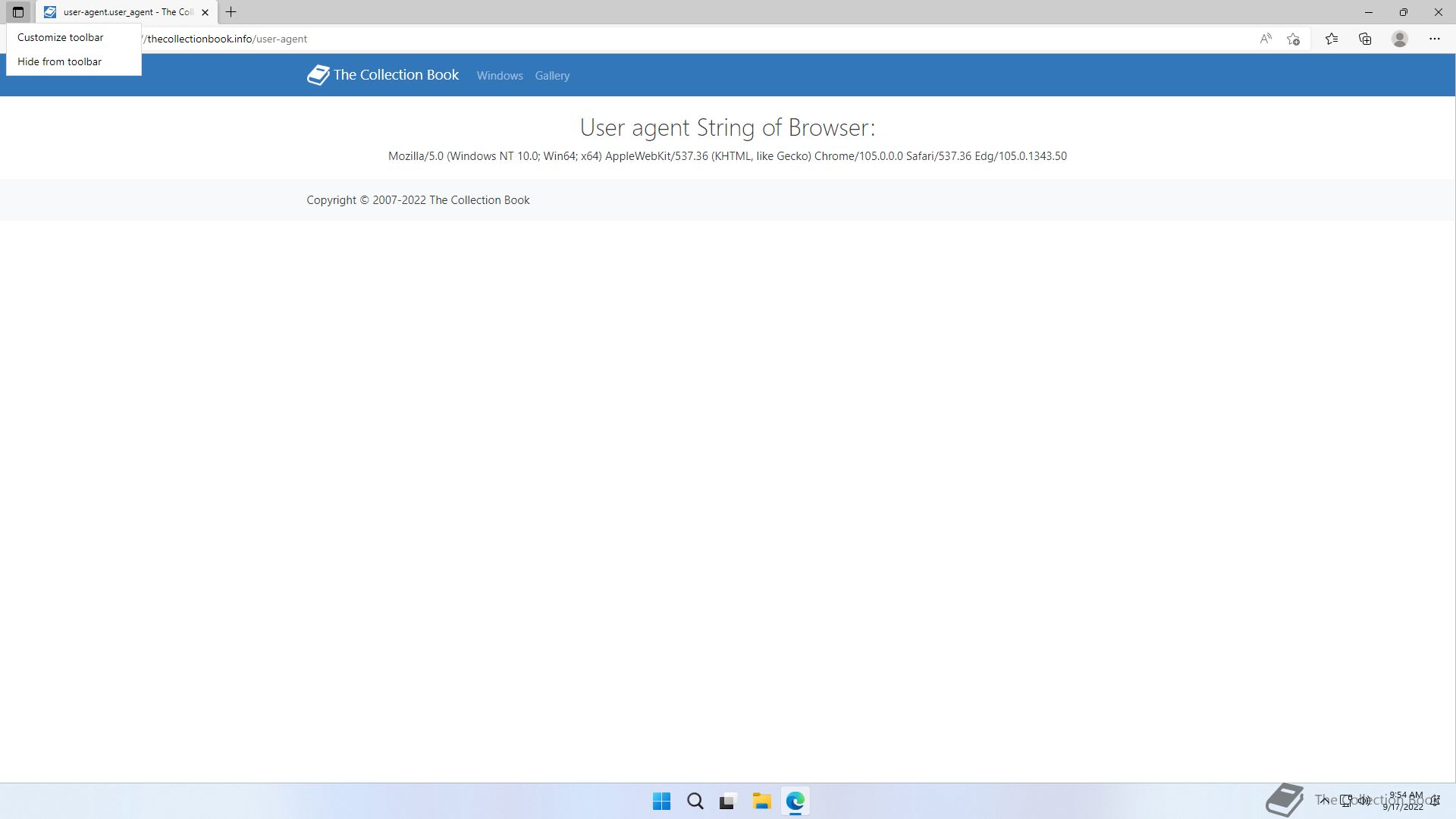Activate Read aloud icon in address bar
Viewport: 1456px width, 819px height.
click(1266, 39)
